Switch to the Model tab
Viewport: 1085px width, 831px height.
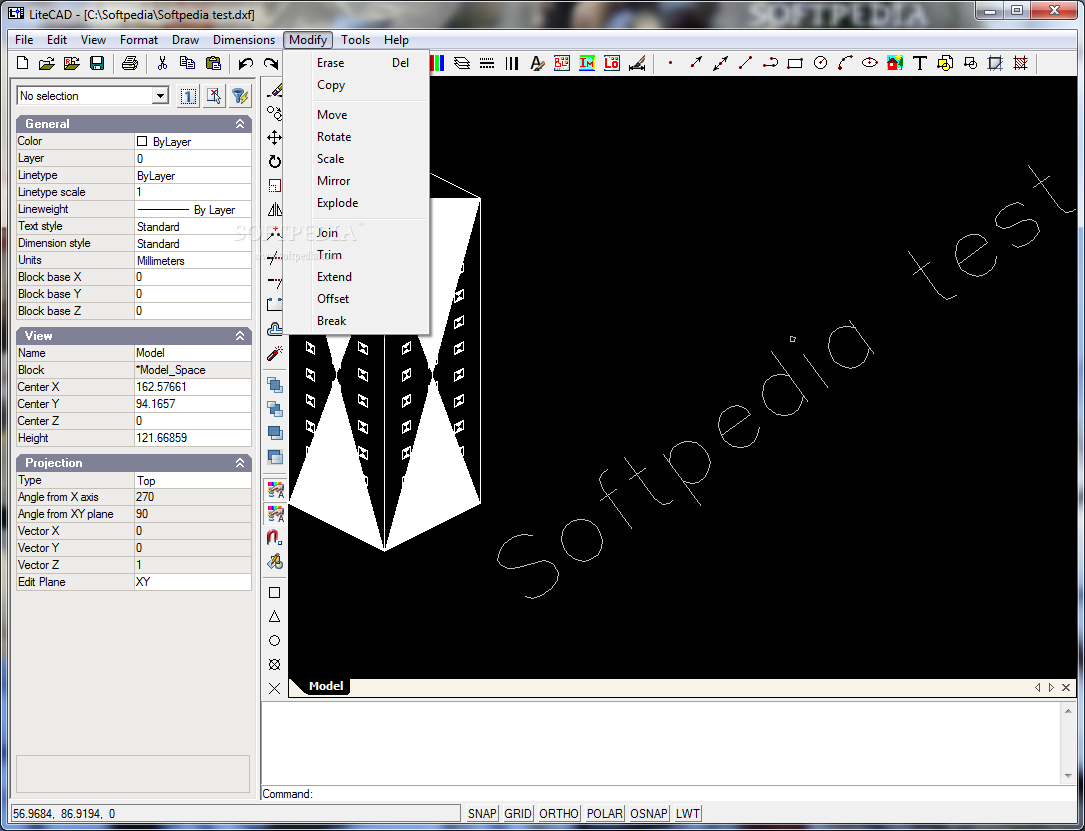tap(326, 686)
